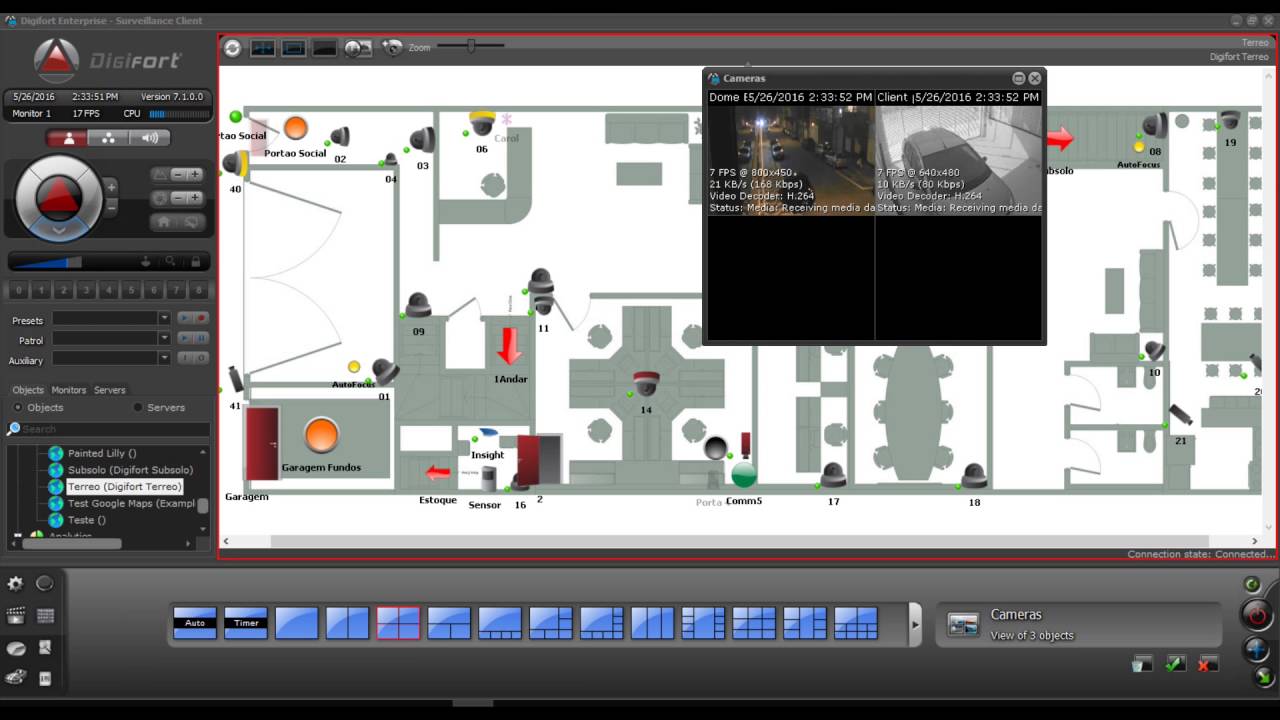Select Painted Lilly tree item
This screenshot has width=1280, height=720.
click(102, 453)
